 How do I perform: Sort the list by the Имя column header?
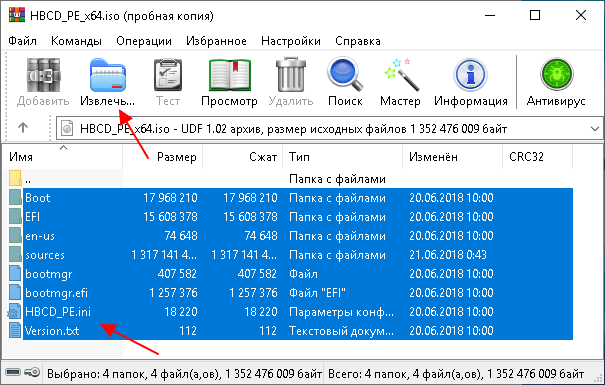point(64,157)
